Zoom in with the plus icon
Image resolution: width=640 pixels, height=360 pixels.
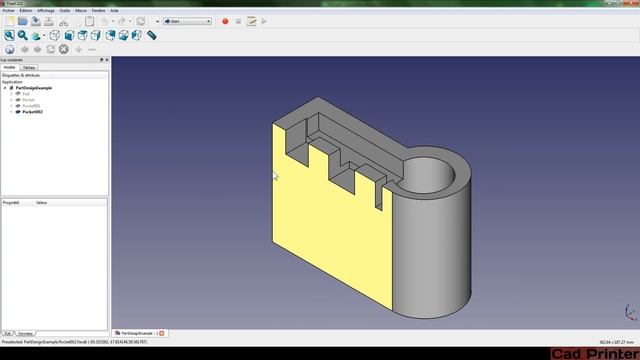(79, 49)
